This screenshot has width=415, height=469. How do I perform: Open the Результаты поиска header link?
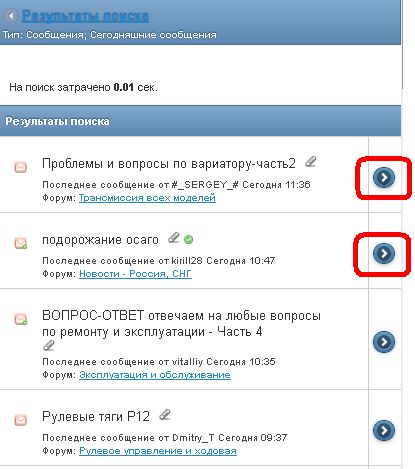85,16
